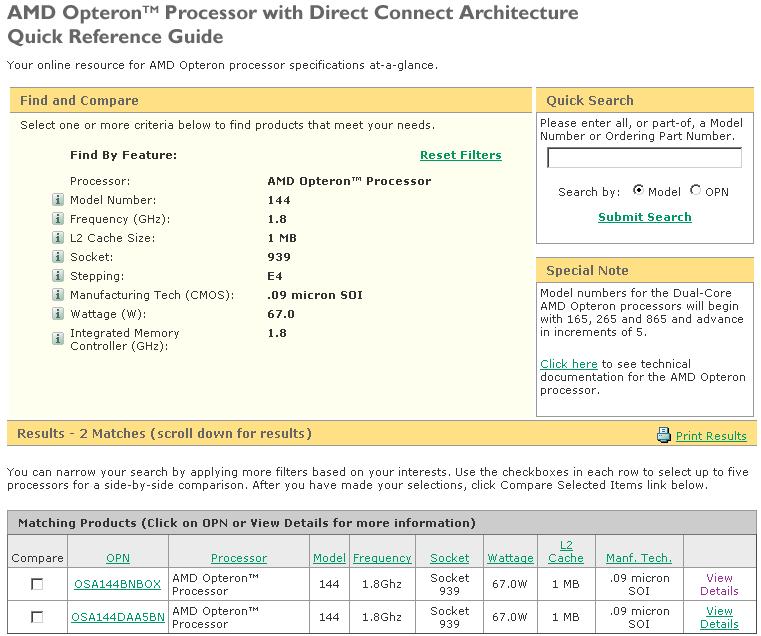Sort results by OPN column header

pos(118,558)
